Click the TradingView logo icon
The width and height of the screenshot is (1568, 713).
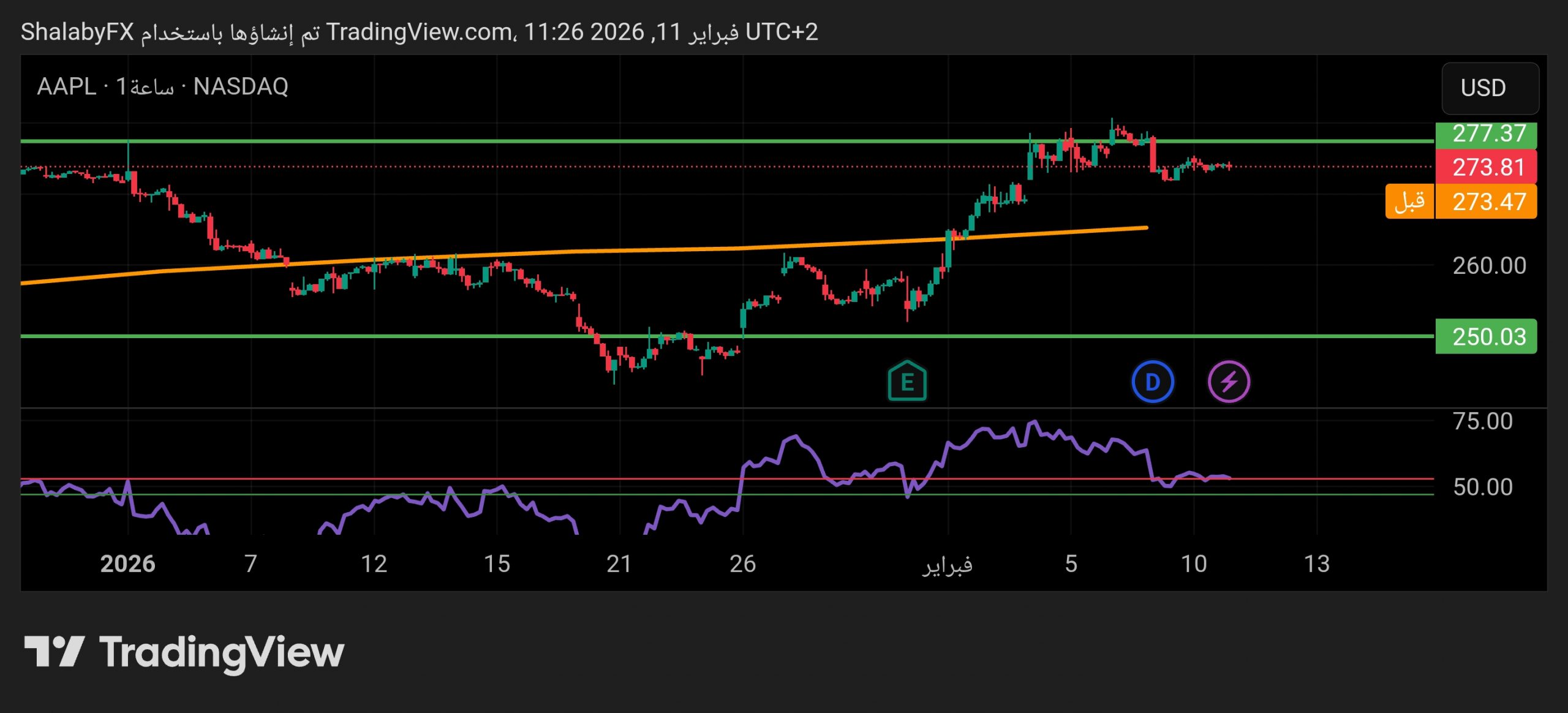tap(54, 651)
